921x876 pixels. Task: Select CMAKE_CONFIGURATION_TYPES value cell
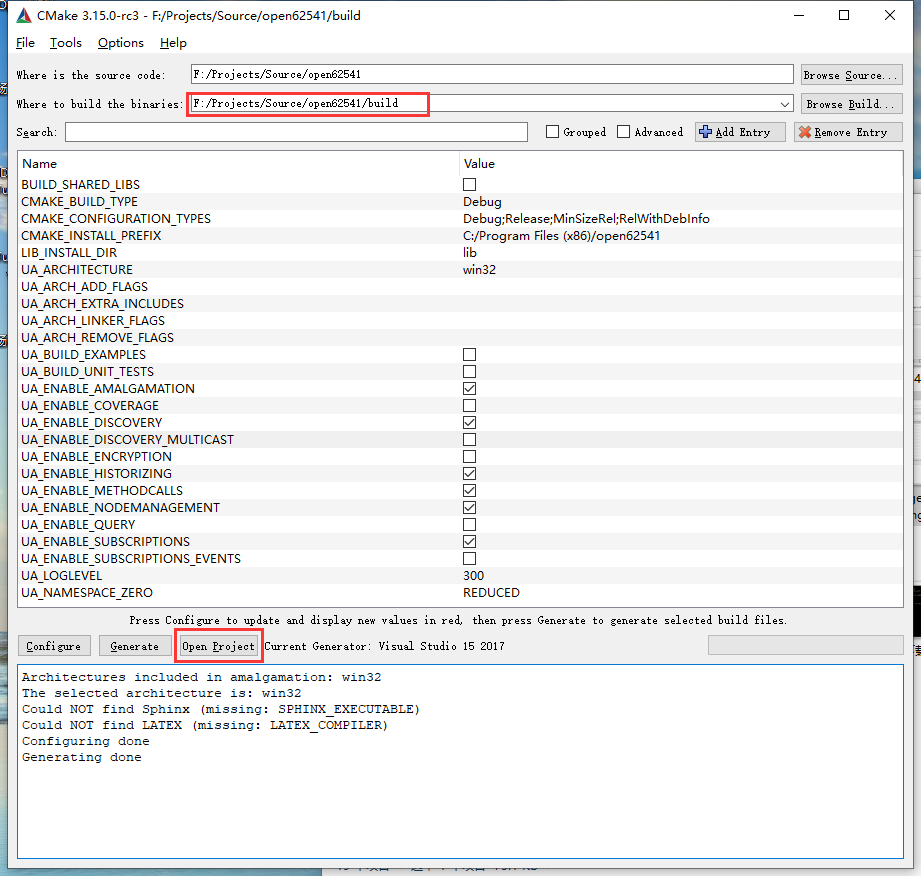[586, 219]
